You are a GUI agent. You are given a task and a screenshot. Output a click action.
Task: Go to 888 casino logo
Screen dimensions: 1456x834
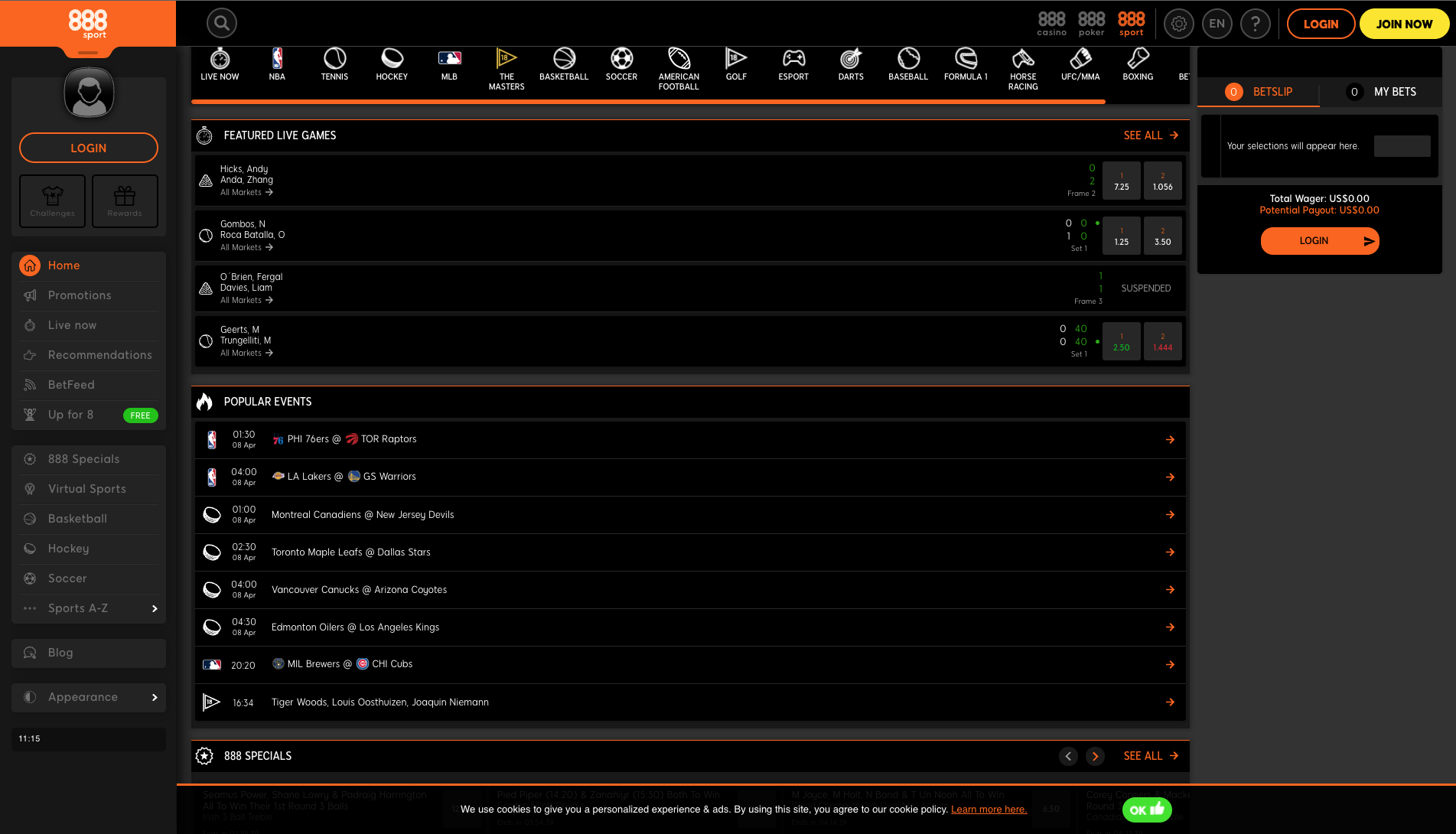click(x=1051, y=24)
